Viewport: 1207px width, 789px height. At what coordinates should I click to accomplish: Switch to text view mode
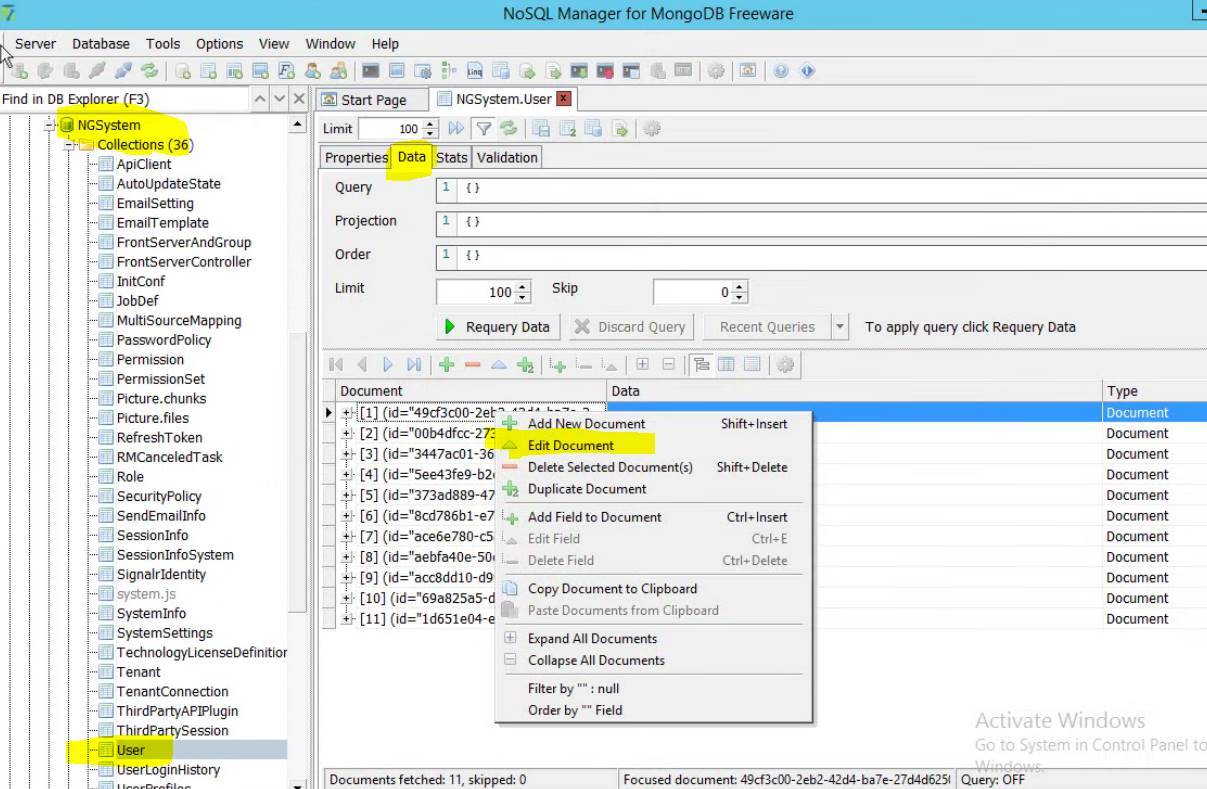(752, 365)
